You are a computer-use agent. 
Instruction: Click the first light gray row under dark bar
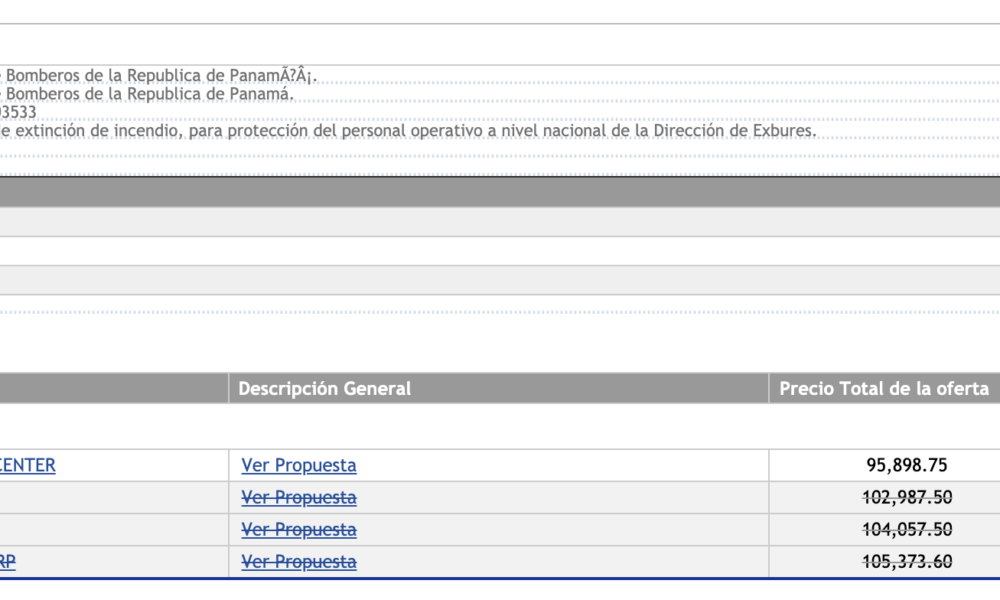pos(500,222)
